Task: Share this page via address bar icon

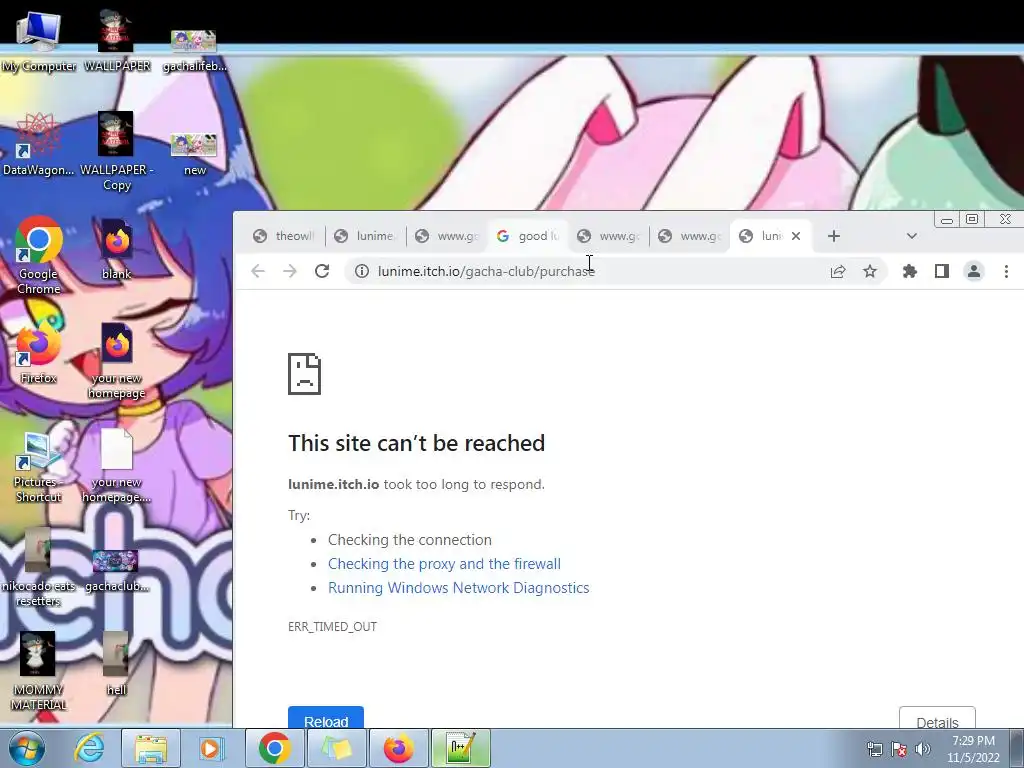Action: click(x=838, y=271)
